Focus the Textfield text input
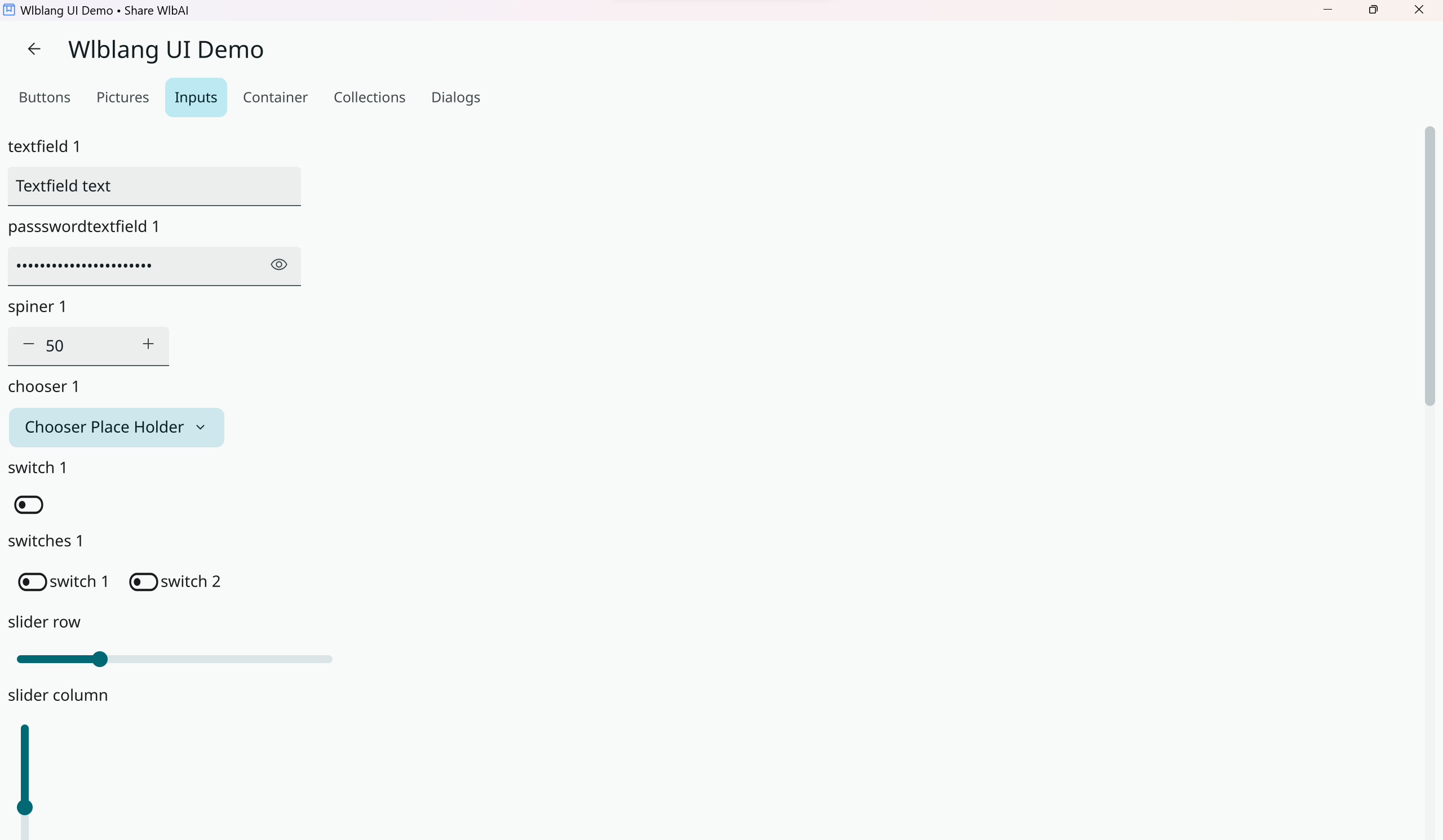 pos(154,186)
